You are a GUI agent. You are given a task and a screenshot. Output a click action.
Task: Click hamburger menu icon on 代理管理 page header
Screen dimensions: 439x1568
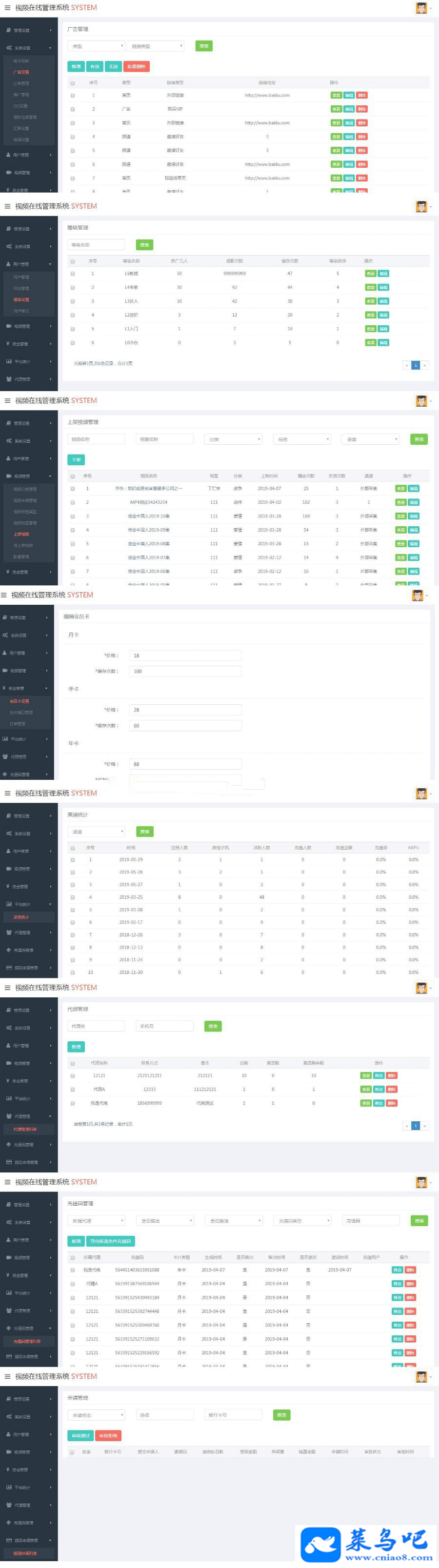point(7,987)
